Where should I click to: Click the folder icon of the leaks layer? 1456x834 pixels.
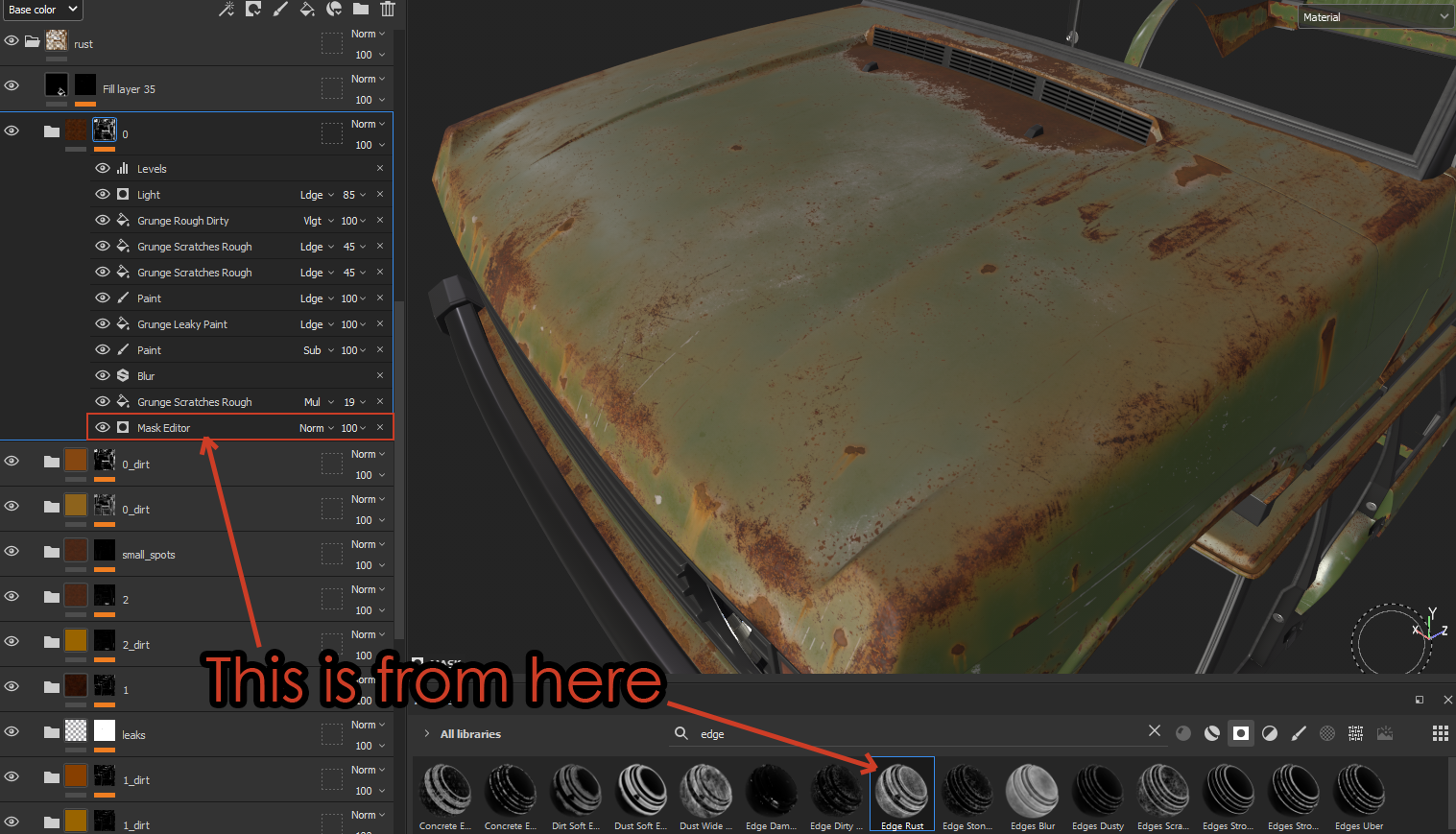pos(52,732)
